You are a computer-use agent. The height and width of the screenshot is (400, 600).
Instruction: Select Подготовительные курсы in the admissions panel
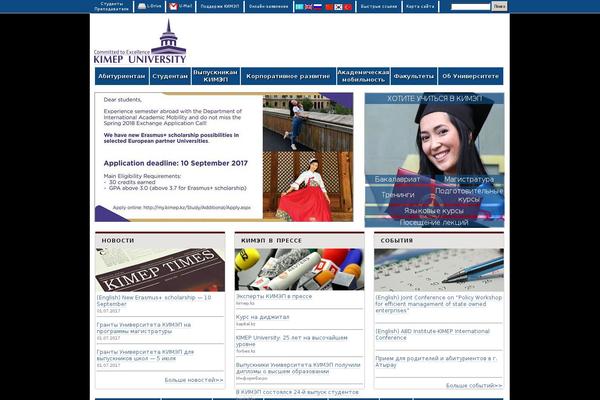[x=469, y=195]
